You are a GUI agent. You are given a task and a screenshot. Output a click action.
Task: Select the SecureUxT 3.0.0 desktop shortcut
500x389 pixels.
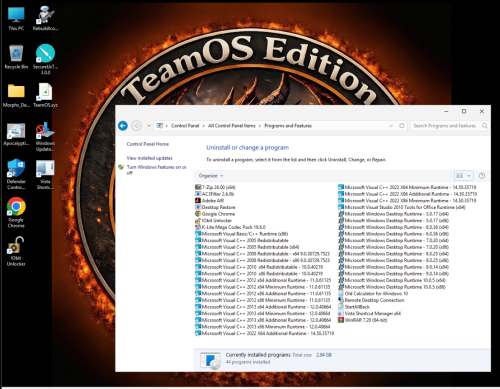[x=45, y=59]
